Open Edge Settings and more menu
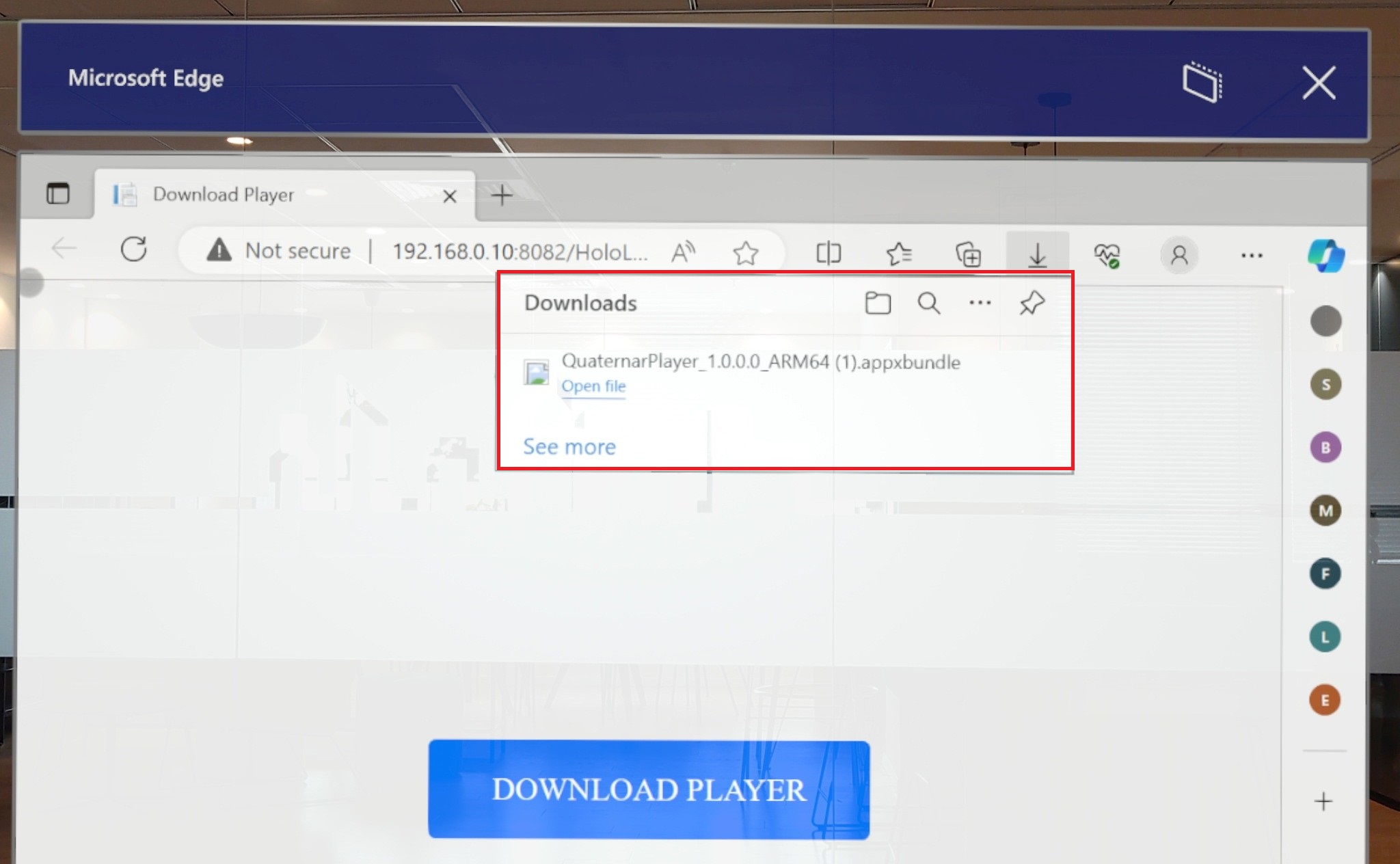 click(1252, 256)
